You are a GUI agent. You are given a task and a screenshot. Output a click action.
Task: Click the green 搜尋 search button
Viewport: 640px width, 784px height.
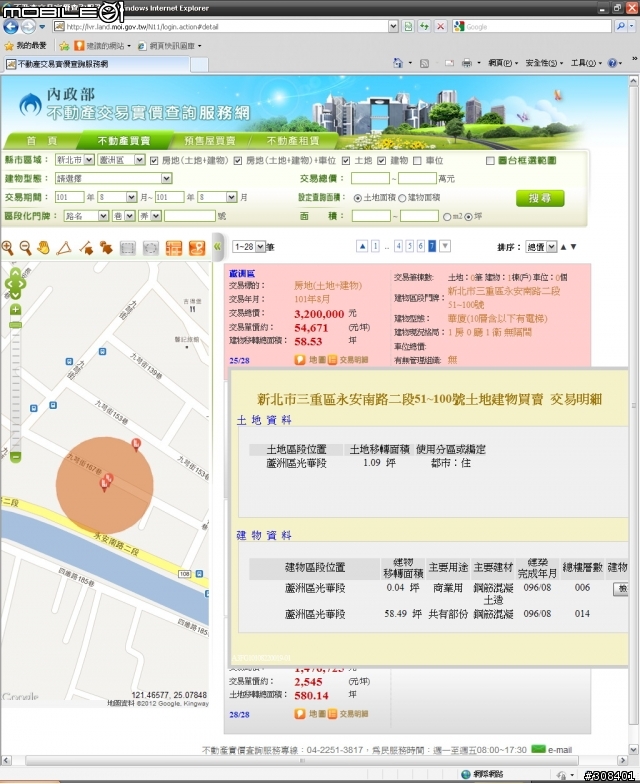(x=540, y=198)
